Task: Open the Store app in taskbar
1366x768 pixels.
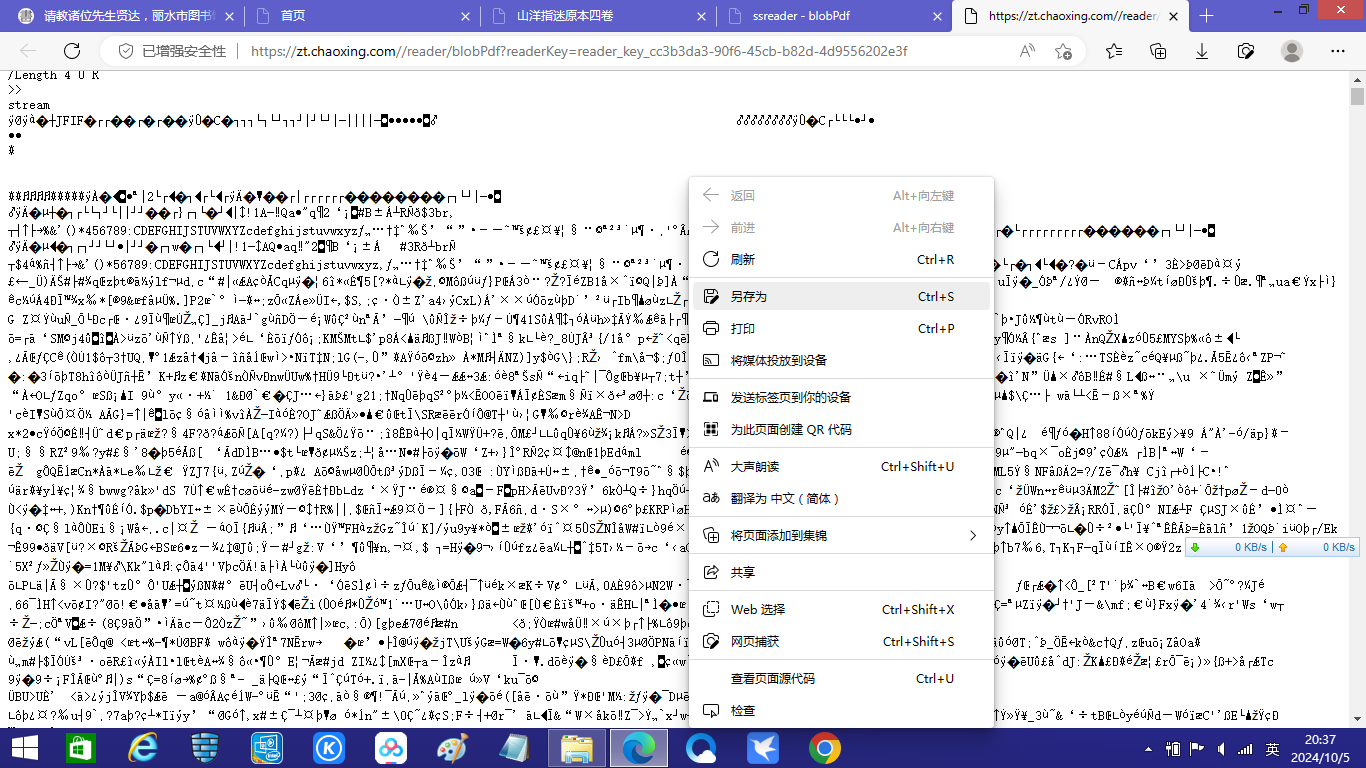Action: tap(81, 747)
